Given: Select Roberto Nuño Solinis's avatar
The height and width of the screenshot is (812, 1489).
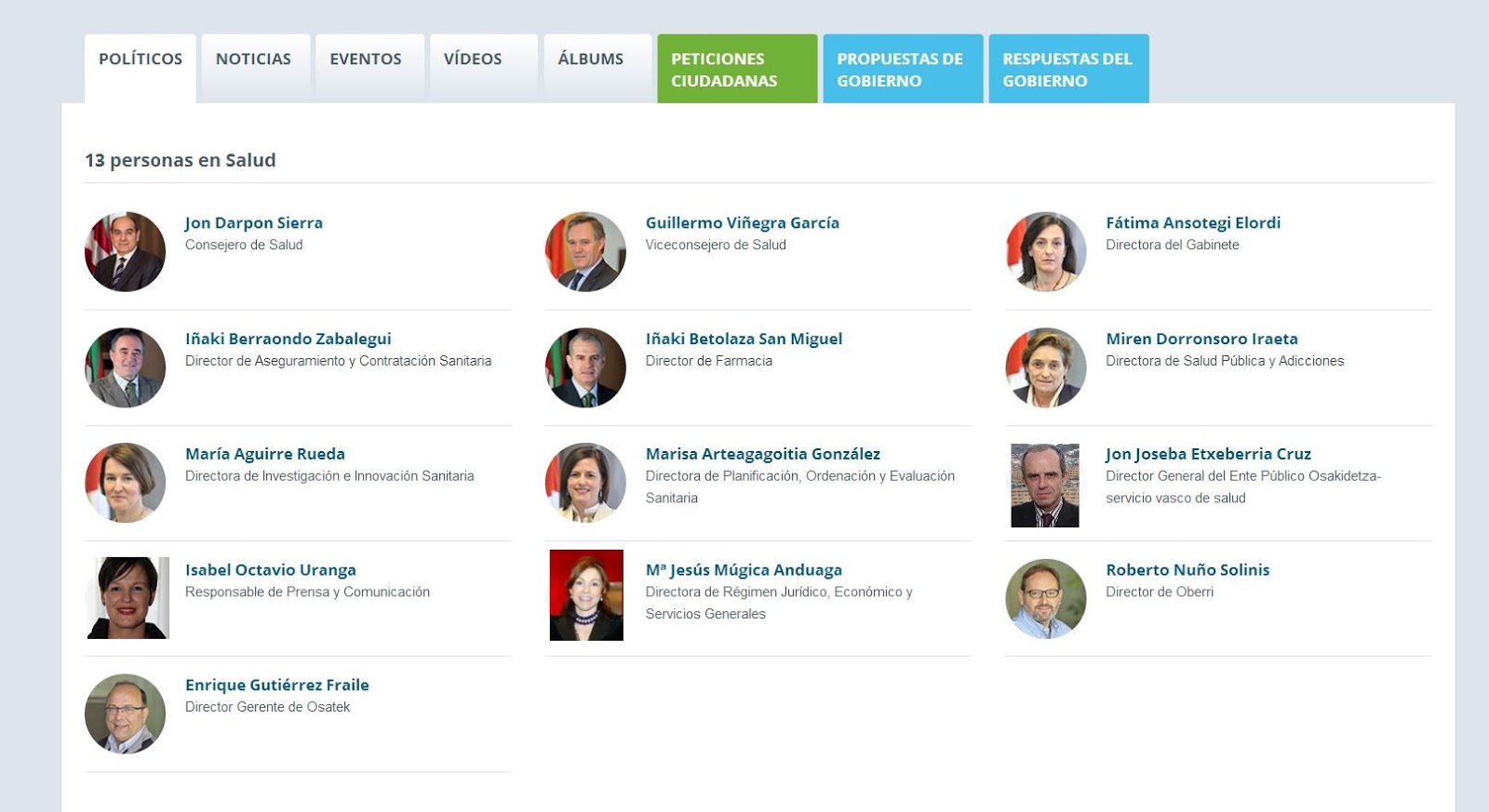Looking at the screenshot, I should 1045,598.
